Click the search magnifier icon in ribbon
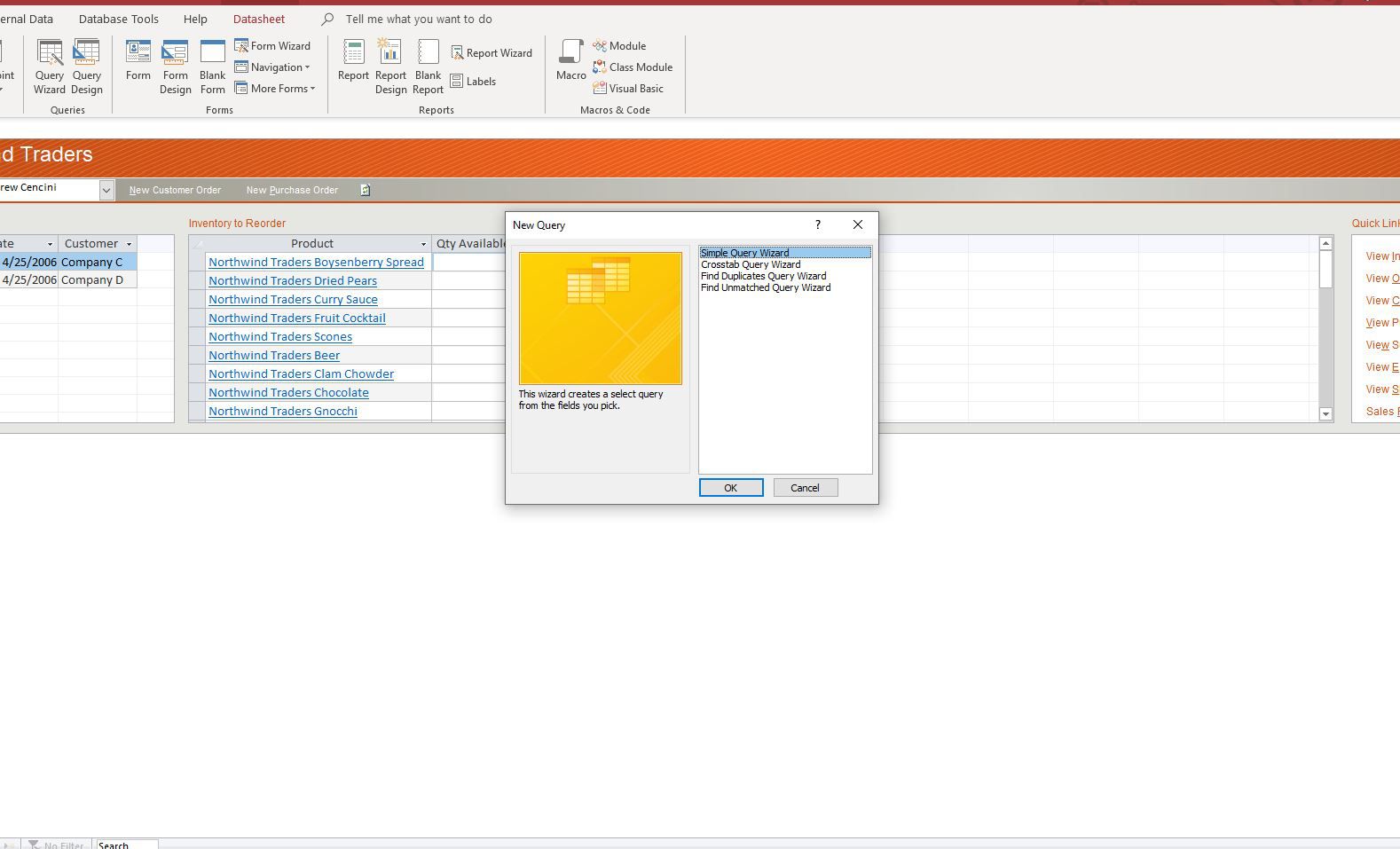This screenshot has height=849, width=1400. [327, 19]
